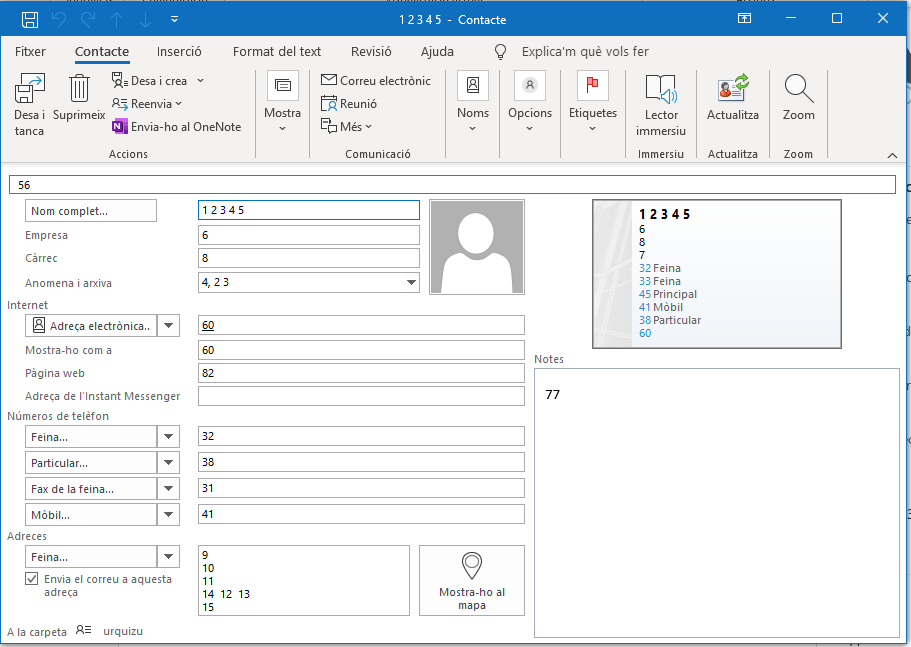Click the Nom complet... button
911x647 pixels.
click(91, 211)
